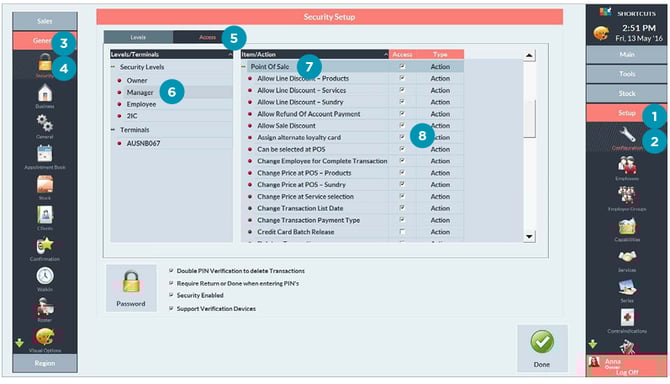
Task: Open the Services handshake icon
Action: pyautogui.click(x=627, y=257)
